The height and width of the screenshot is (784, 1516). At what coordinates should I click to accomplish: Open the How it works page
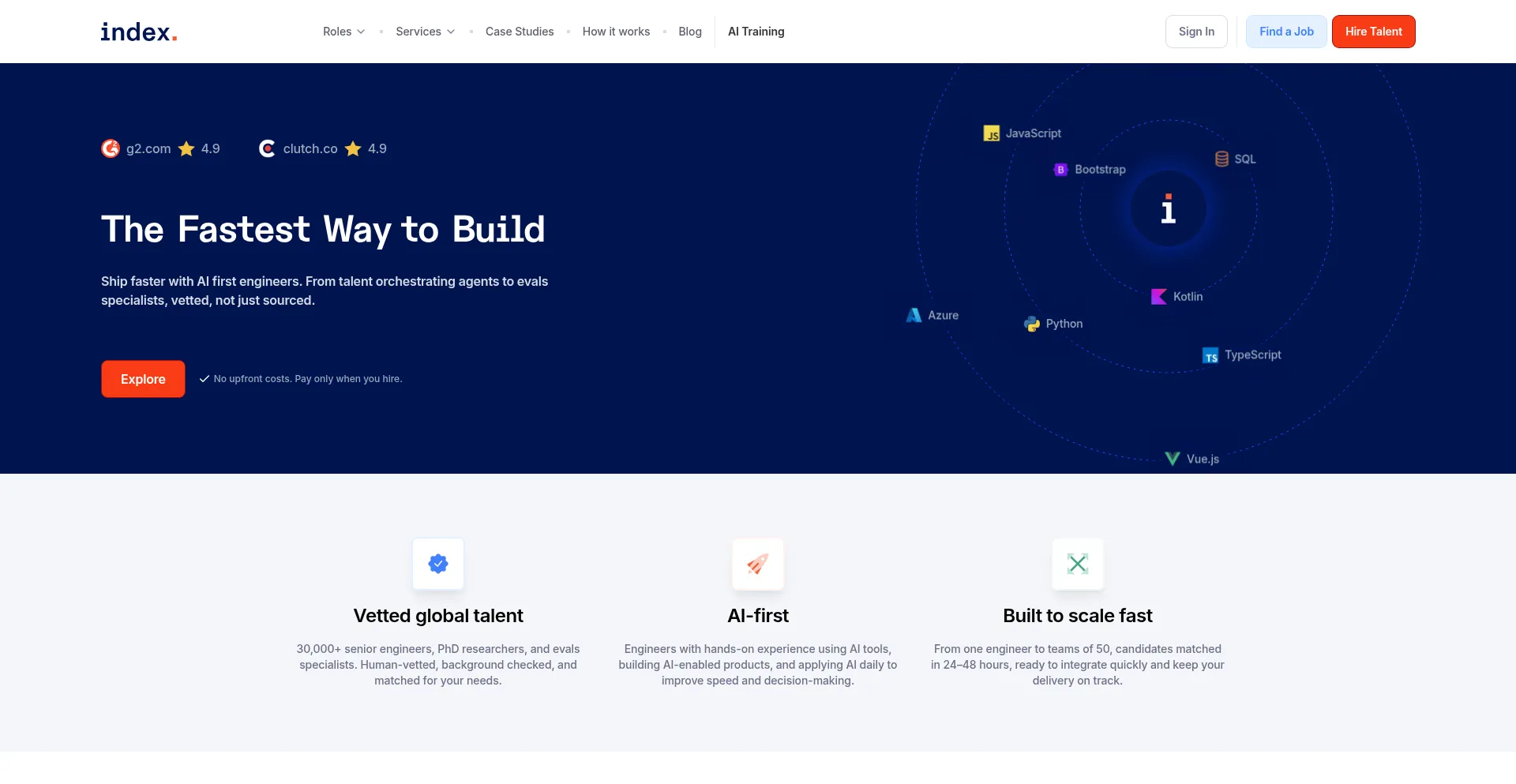point(616,32)
